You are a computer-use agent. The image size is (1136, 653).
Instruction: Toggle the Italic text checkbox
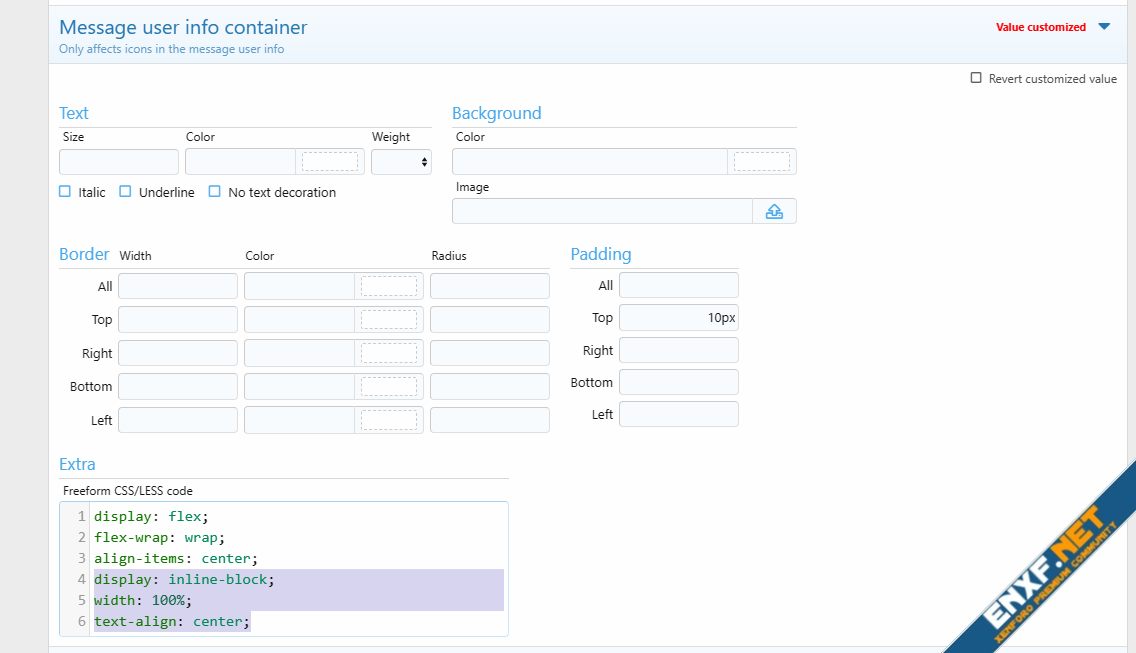pyautogui.click(x=65, y=192)
